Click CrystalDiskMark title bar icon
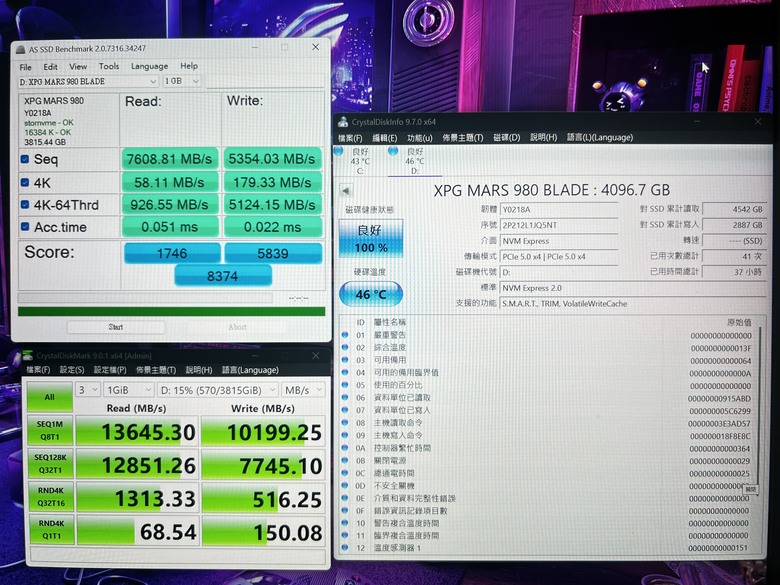Image resolution: width=780 pixels, height=585 pixels. pos(28,356)
